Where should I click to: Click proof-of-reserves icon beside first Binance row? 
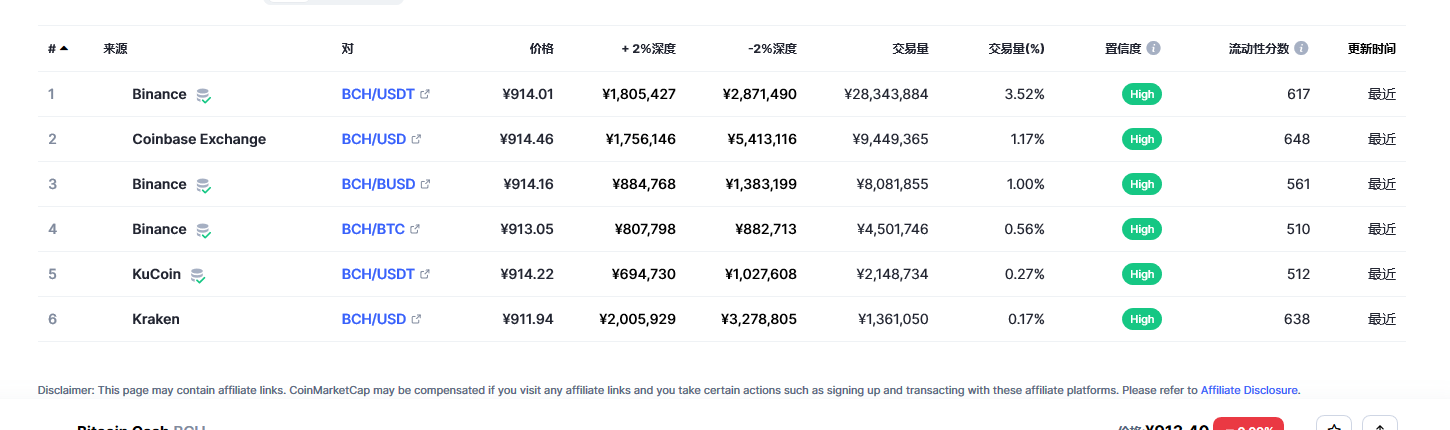[203, 95]
